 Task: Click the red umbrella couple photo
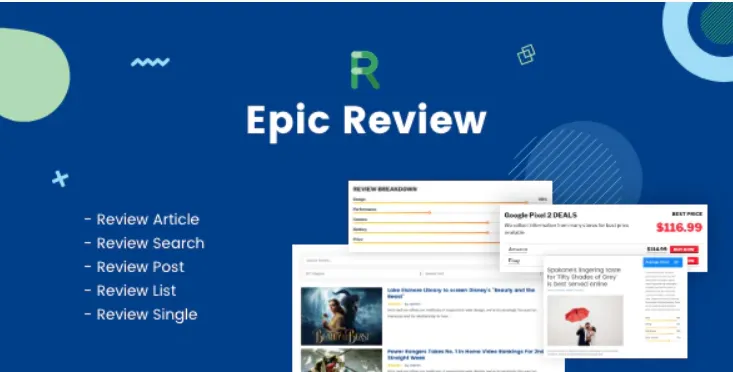[x=585, y=320]
